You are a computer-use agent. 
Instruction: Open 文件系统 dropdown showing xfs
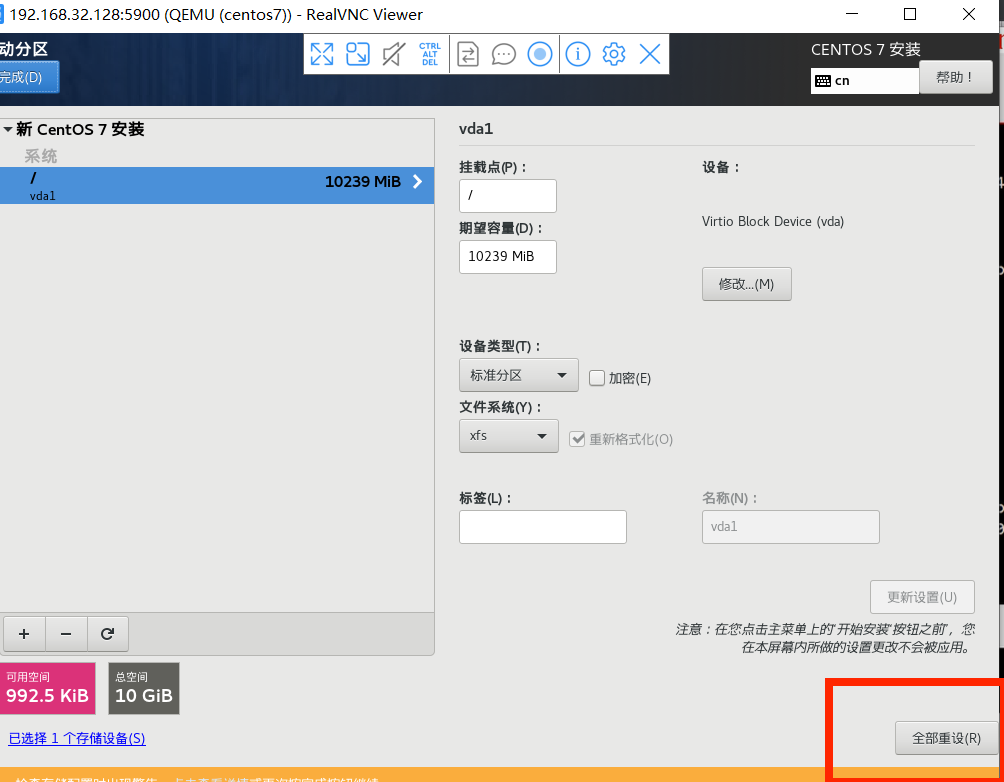(508, 436)
